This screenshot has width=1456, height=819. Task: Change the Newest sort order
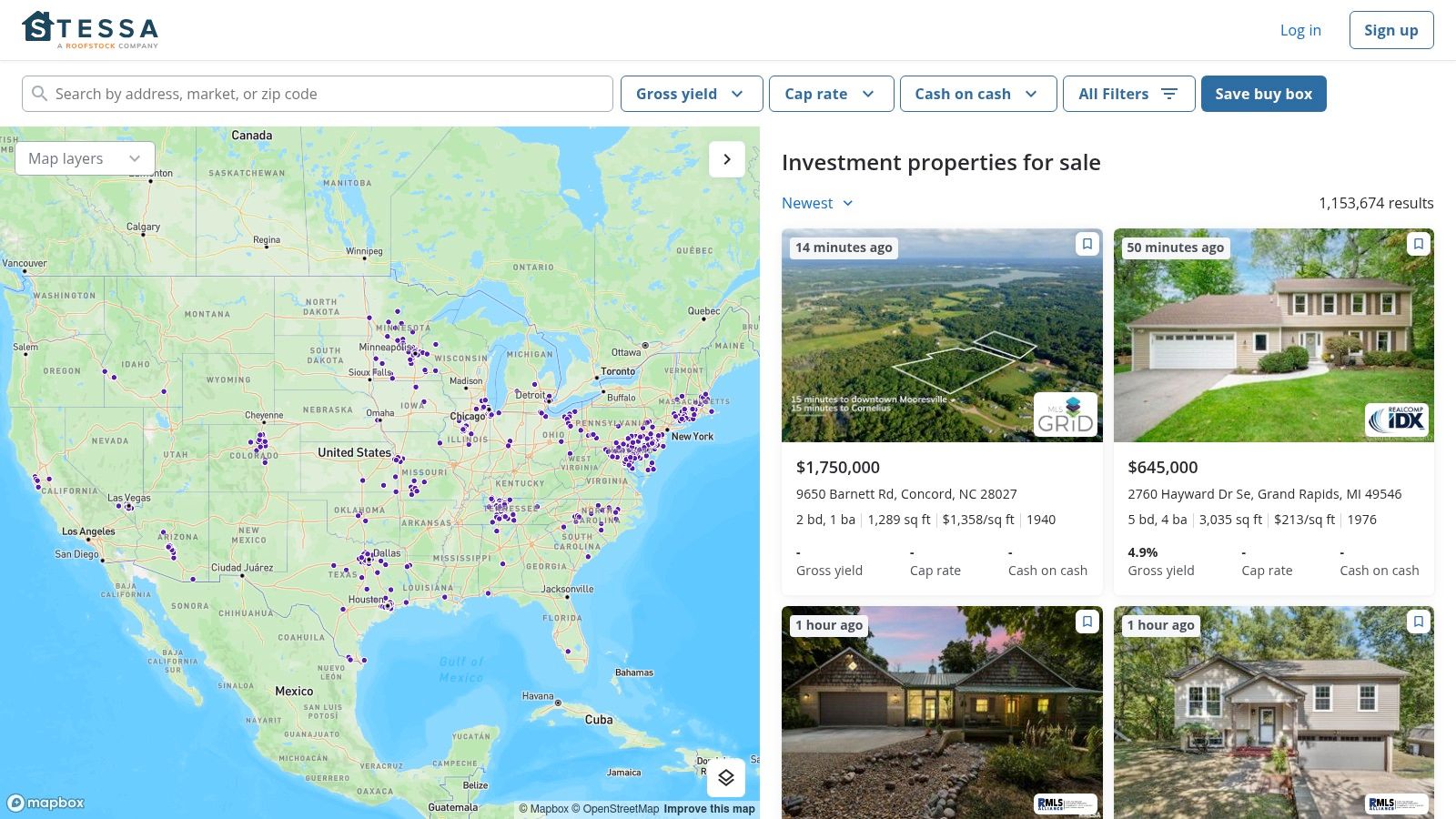point(817,203)
